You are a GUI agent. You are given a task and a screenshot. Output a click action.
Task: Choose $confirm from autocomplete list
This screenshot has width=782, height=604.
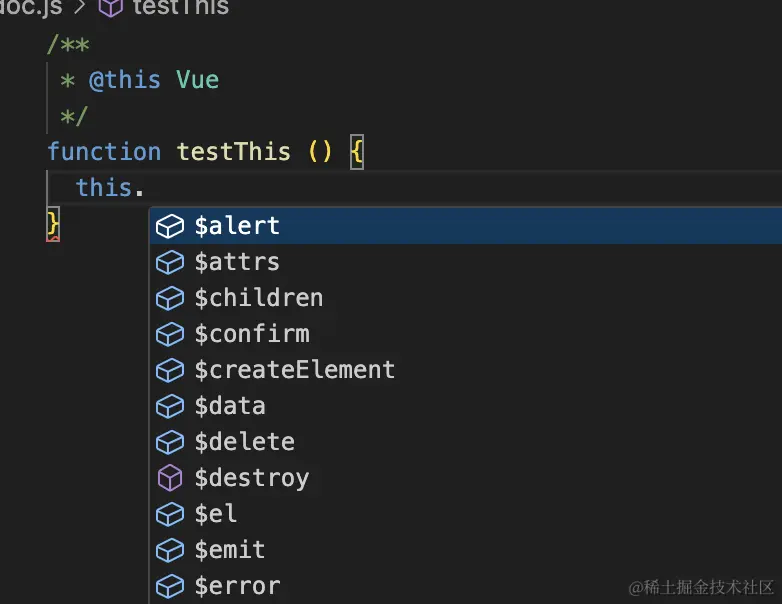click(252, 334)
